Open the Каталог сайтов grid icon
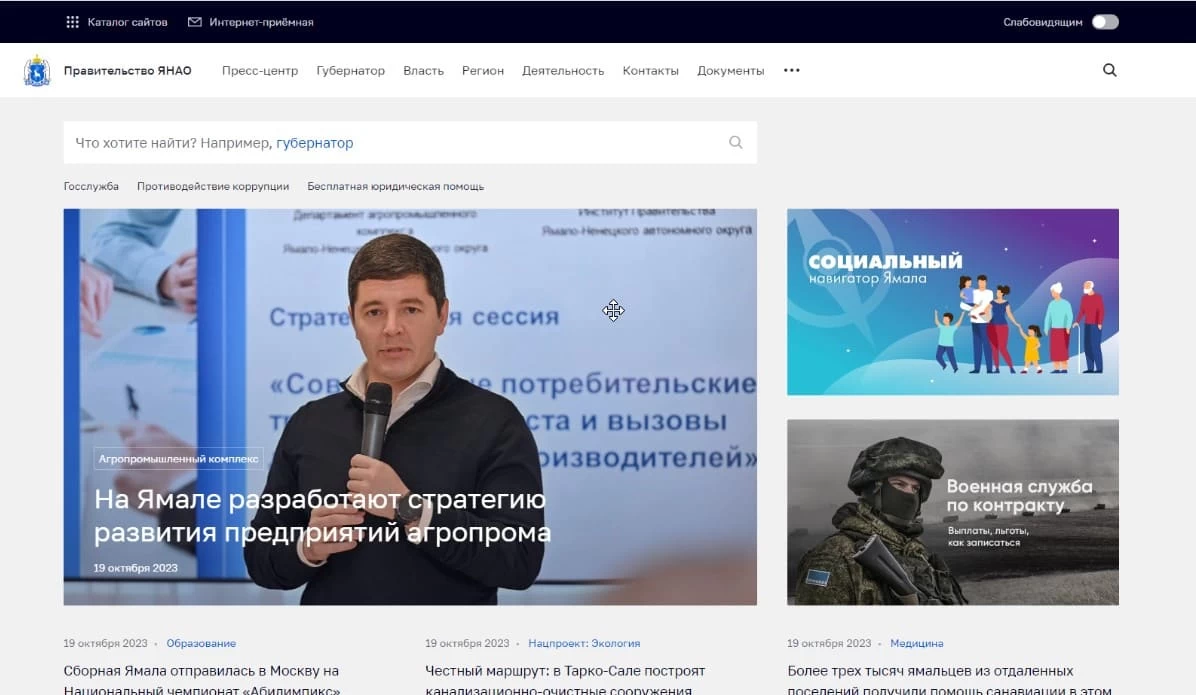1196x695 pixels. coord(72,21)
